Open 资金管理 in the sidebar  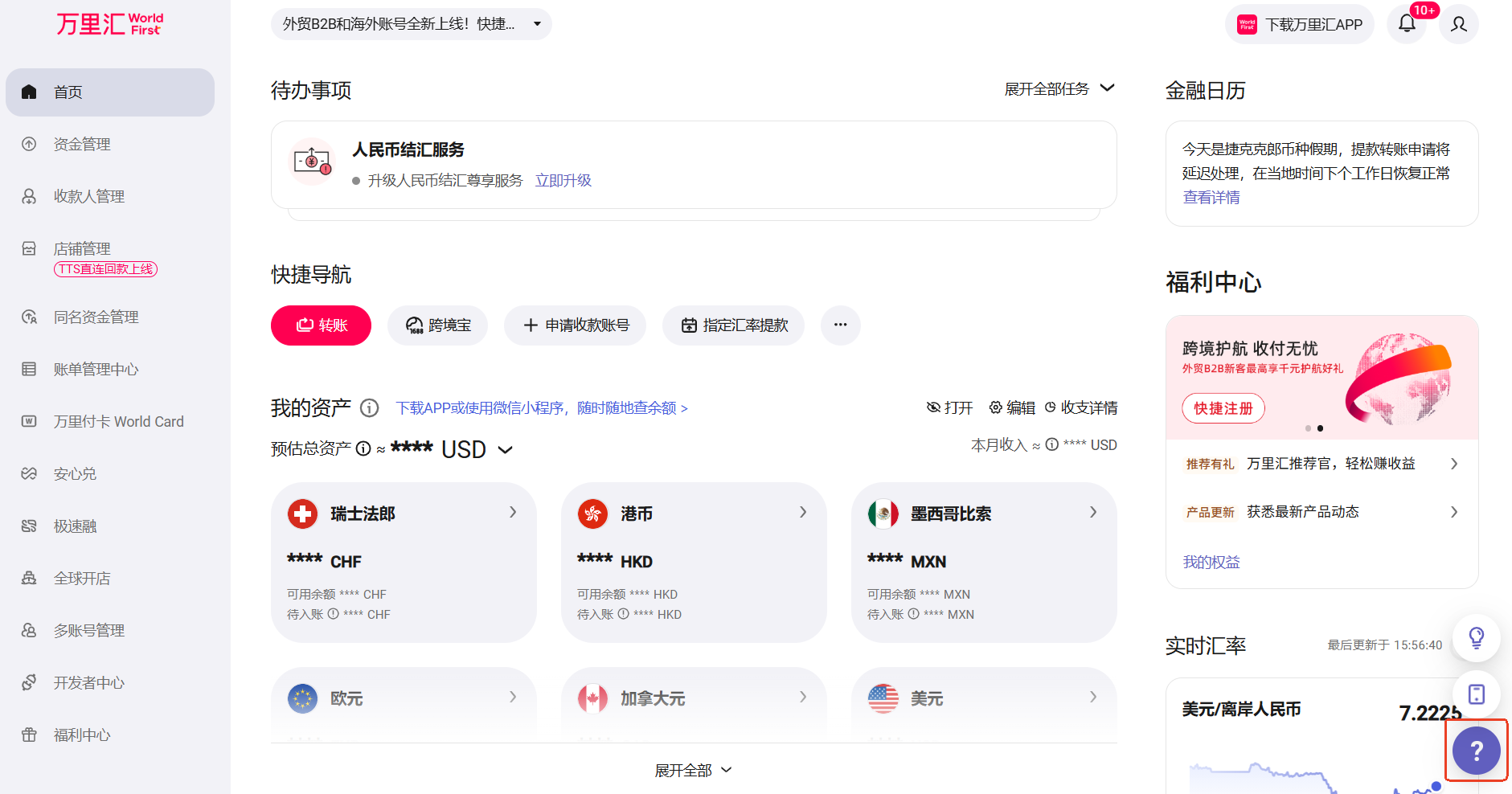click(82, 145)
